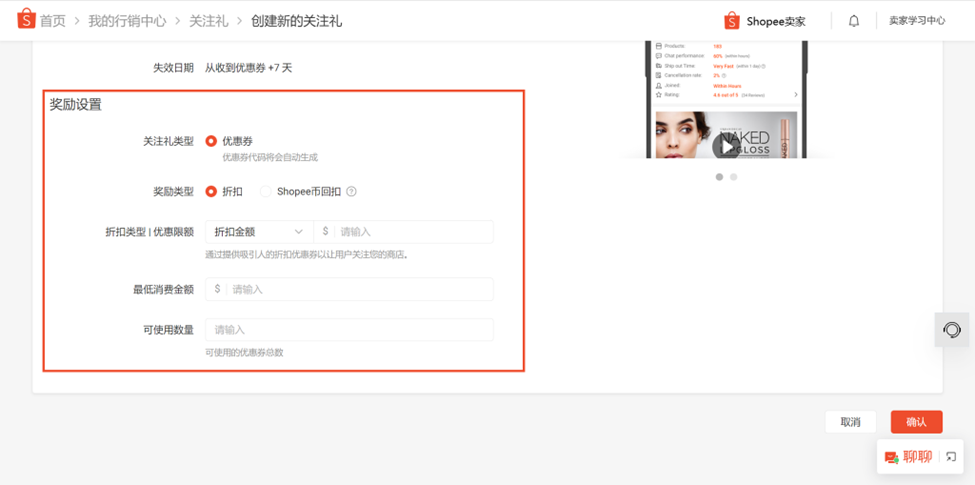
Task: Go to 首页 in the breadcrumb
Action: pyautogui.click(x=52, y=21)
